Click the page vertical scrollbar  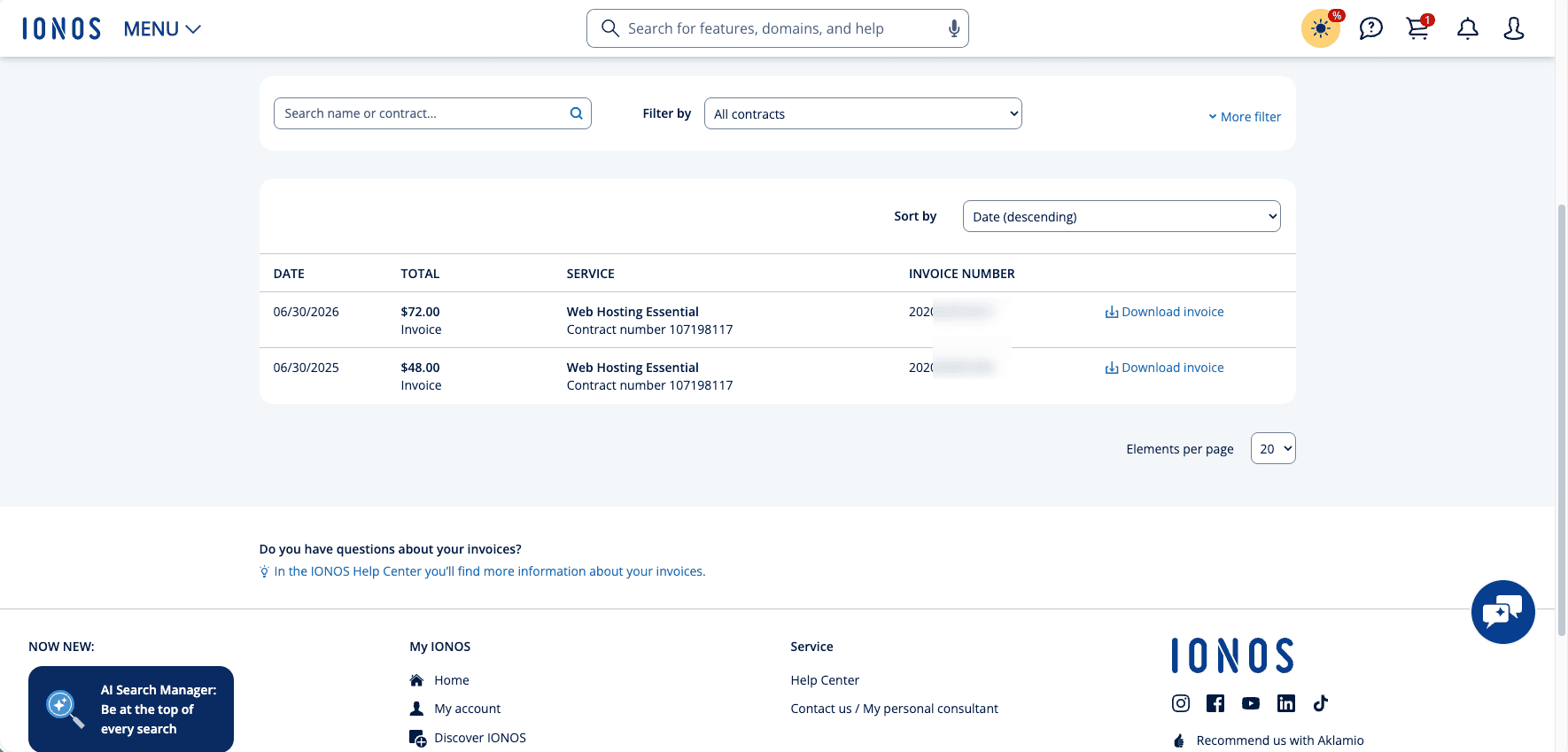(1562, 420)
